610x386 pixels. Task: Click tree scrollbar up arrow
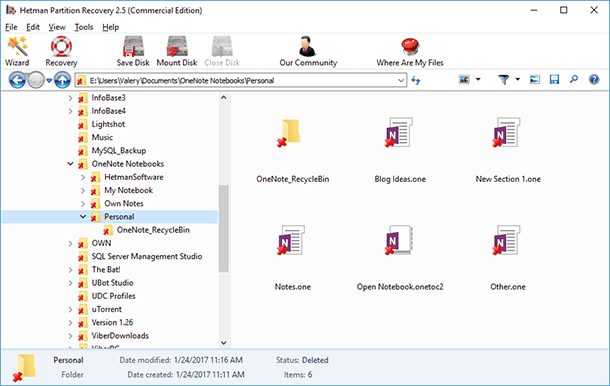pyautogui.click(x=224, y=98)
